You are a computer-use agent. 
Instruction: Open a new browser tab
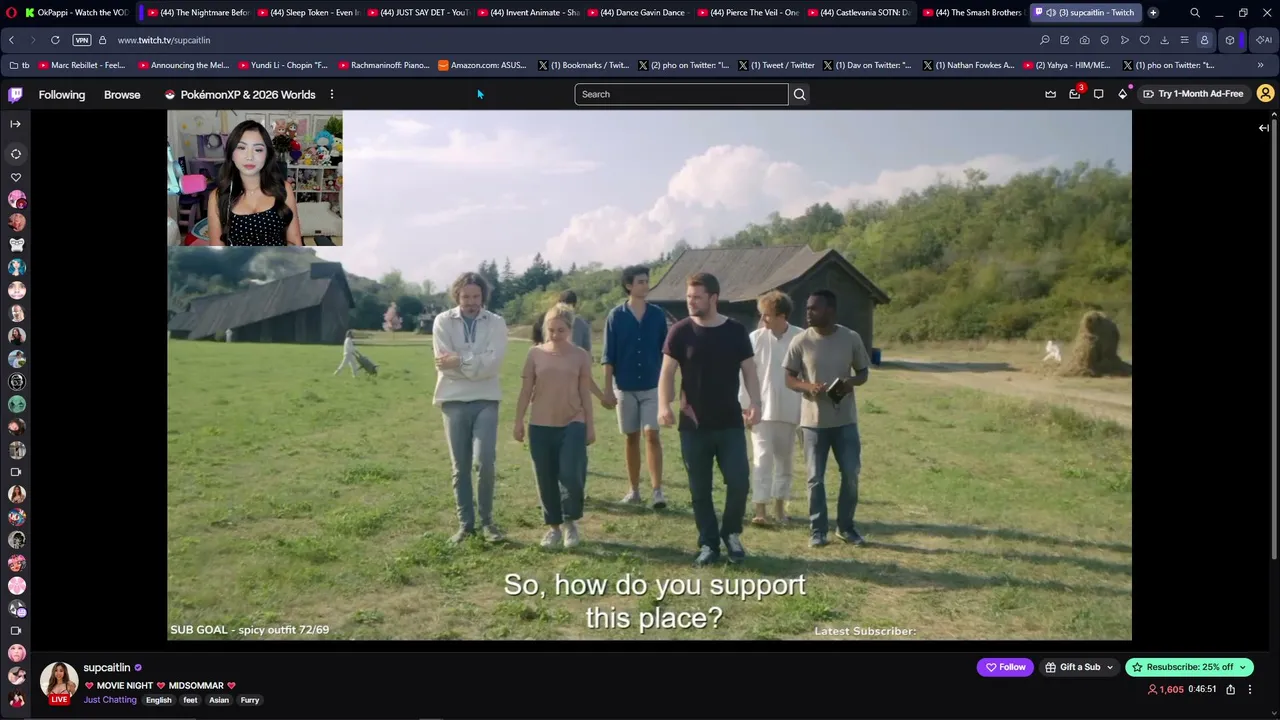tap(1153, 13)
